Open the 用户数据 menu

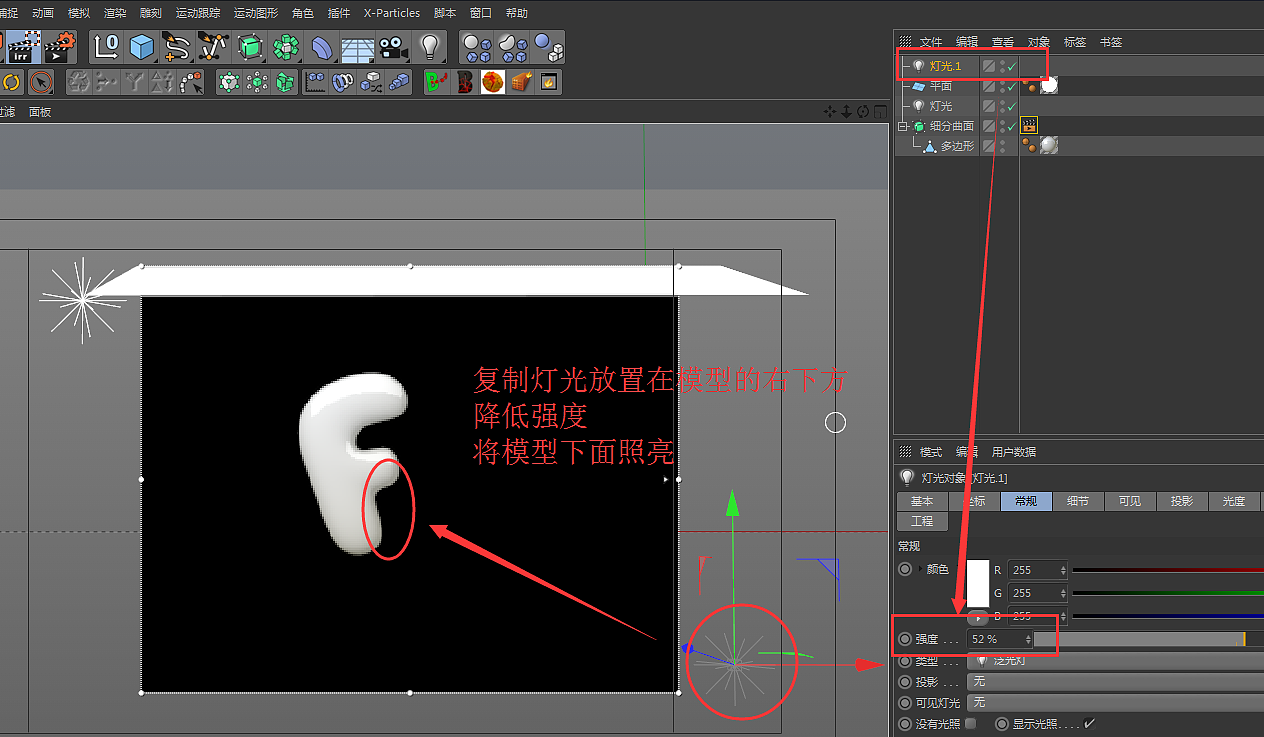[x=1014, y=452]
